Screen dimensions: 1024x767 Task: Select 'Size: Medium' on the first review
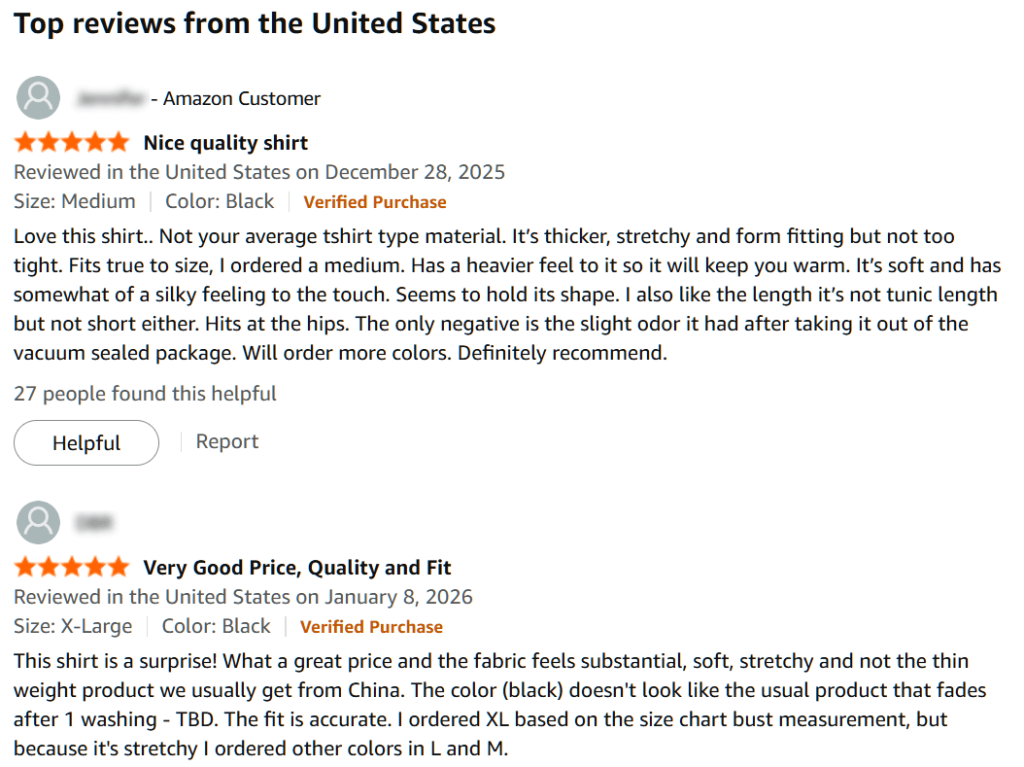coord(75,201)
